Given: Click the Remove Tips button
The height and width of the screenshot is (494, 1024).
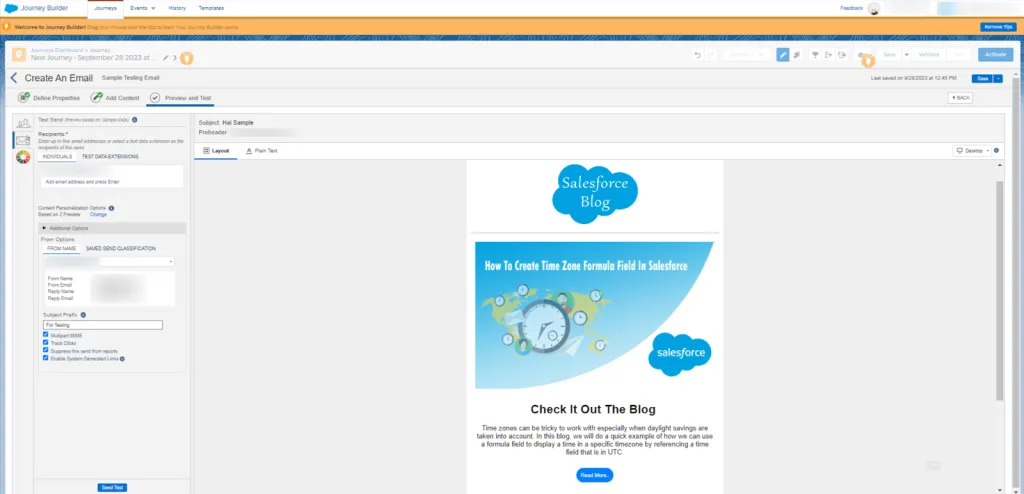Looking at the screenshot, I should pyautogui.click(x=998, y=27).
